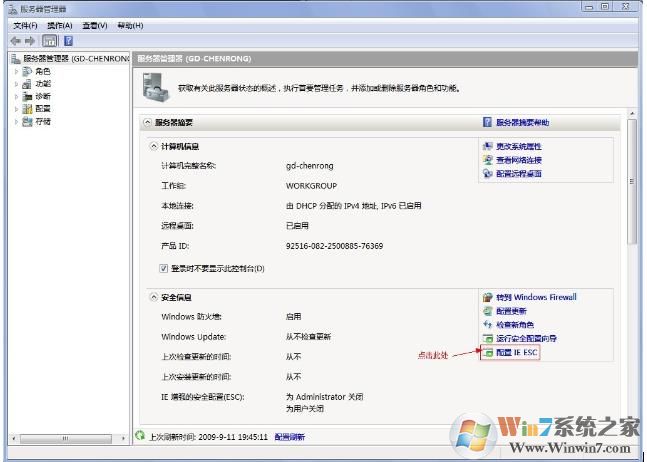This screenshot has height=462, width=647.
Task: Open the 操作(A) menu
Action: point(59,26)
